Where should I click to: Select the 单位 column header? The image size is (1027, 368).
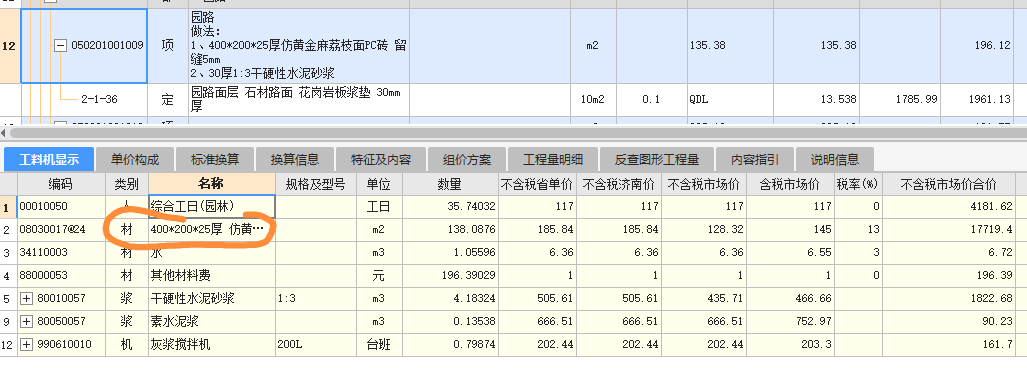(379, 184)
